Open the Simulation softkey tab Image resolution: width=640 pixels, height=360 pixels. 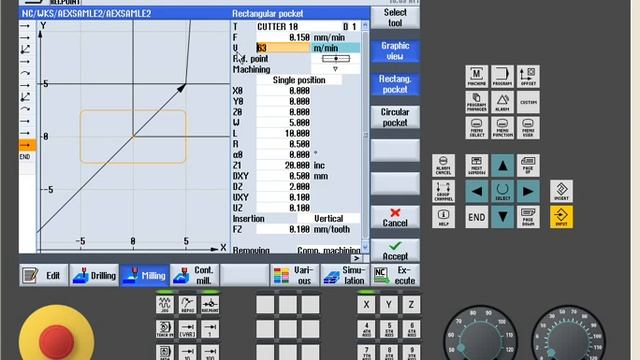click(x=345, y=276)
